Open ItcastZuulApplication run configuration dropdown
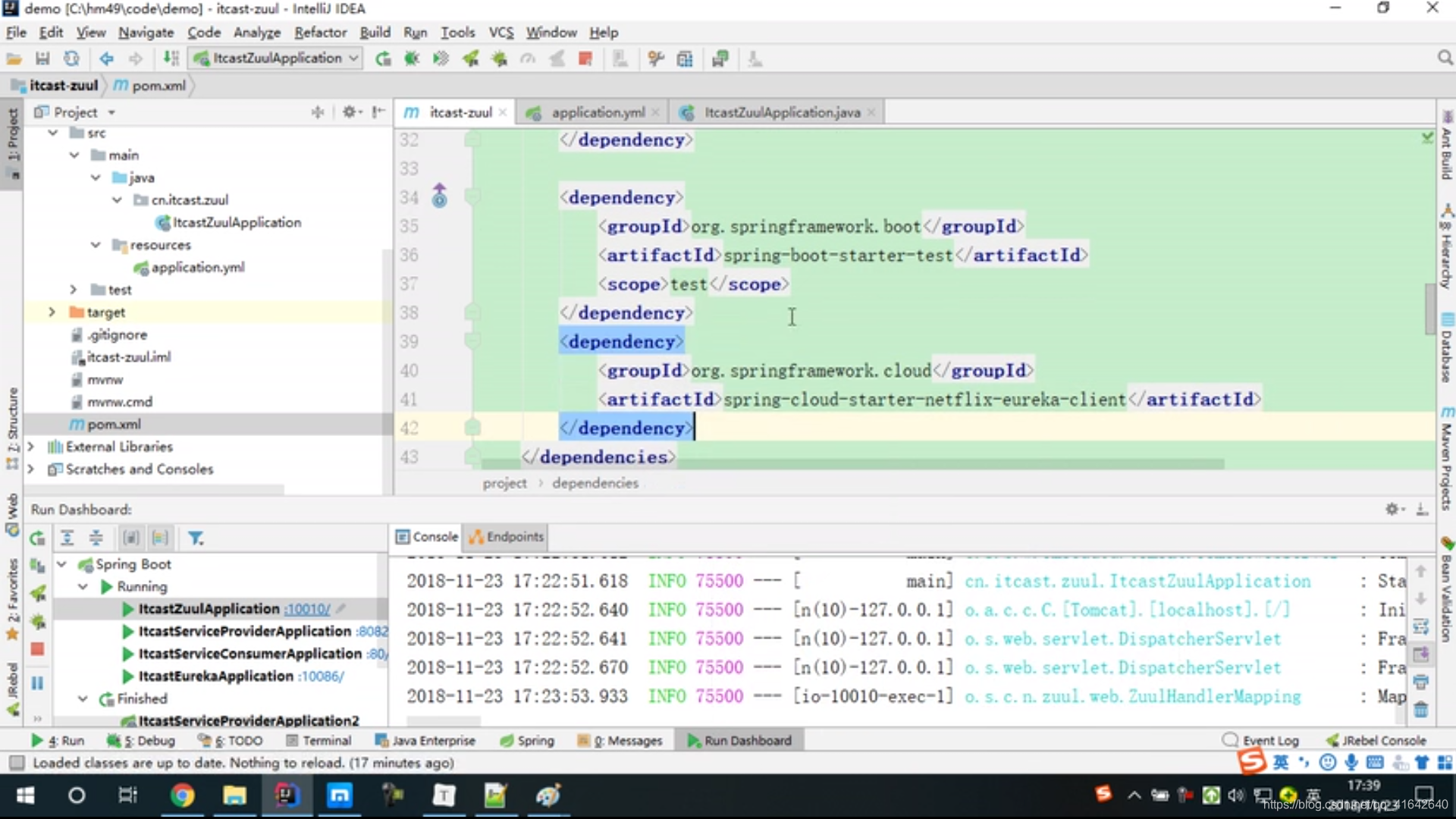Screen dimensions: 1456x819 pyautogui.click(x=276, y=58)
